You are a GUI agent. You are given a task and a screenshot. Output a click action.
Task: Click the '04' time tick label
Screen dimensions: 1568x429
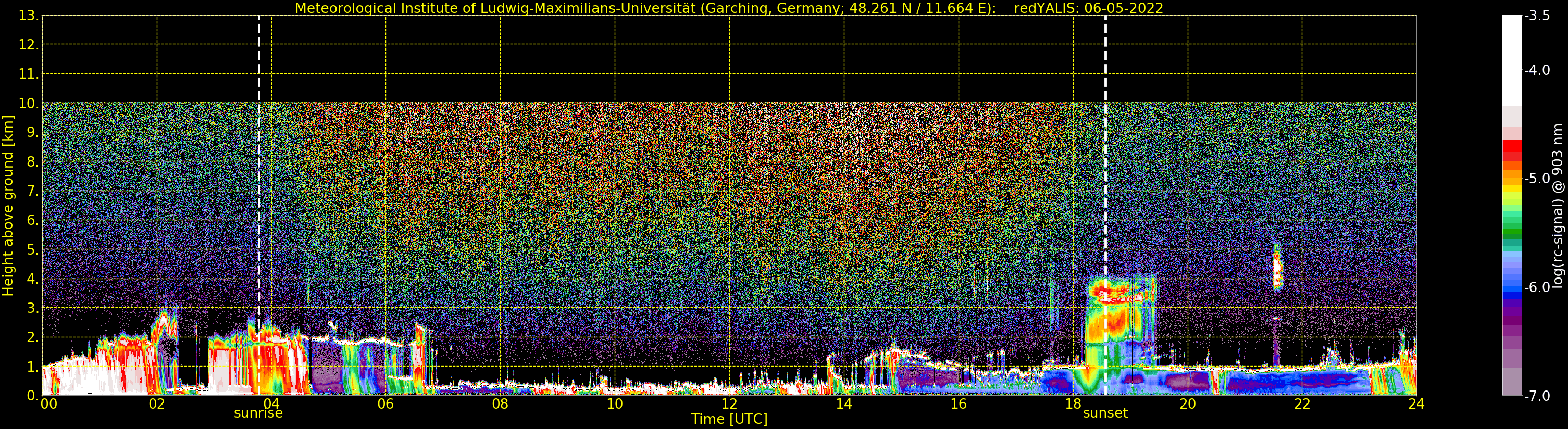(x=271, y=403)
